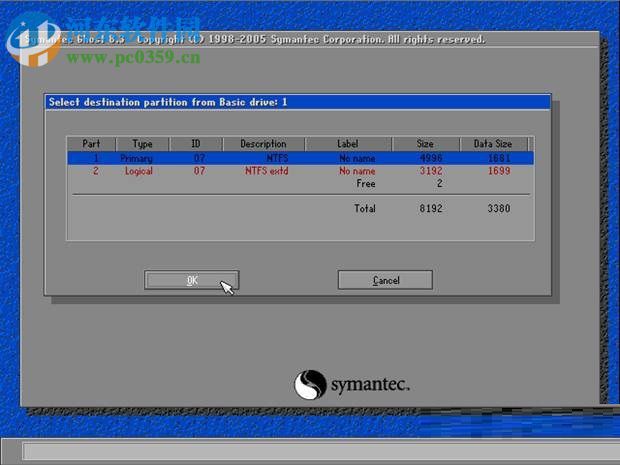Click size value 4998 in selected row
Screen dimensions: 620x465
(x=431, y=158)
